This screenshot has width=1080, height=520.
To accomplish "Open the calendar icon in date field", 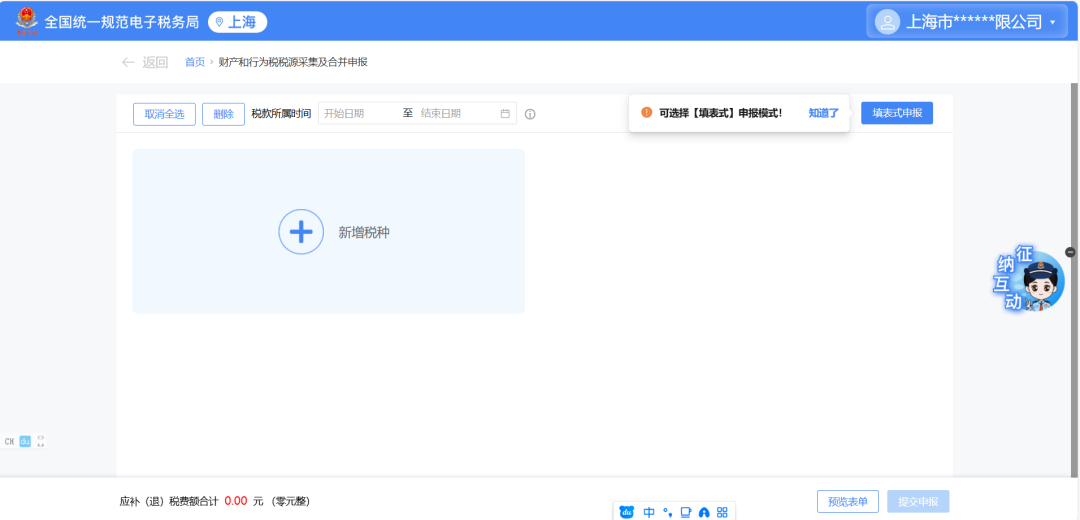I will pos(505,114).
